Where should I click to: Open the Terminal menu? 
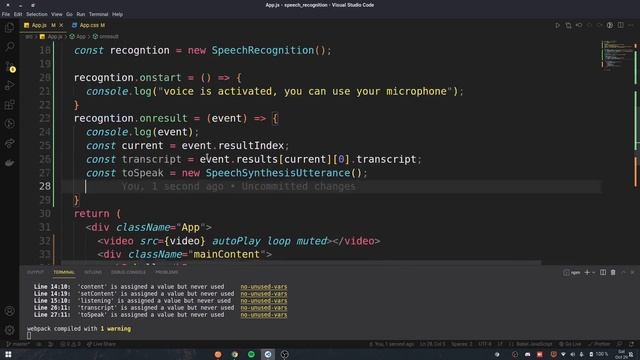pos(98,14)
